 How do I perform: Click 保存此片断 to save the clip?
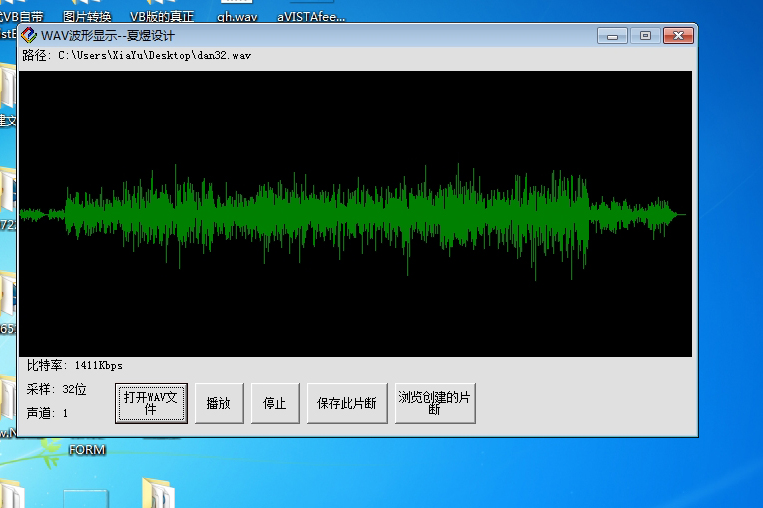point(346,404)
